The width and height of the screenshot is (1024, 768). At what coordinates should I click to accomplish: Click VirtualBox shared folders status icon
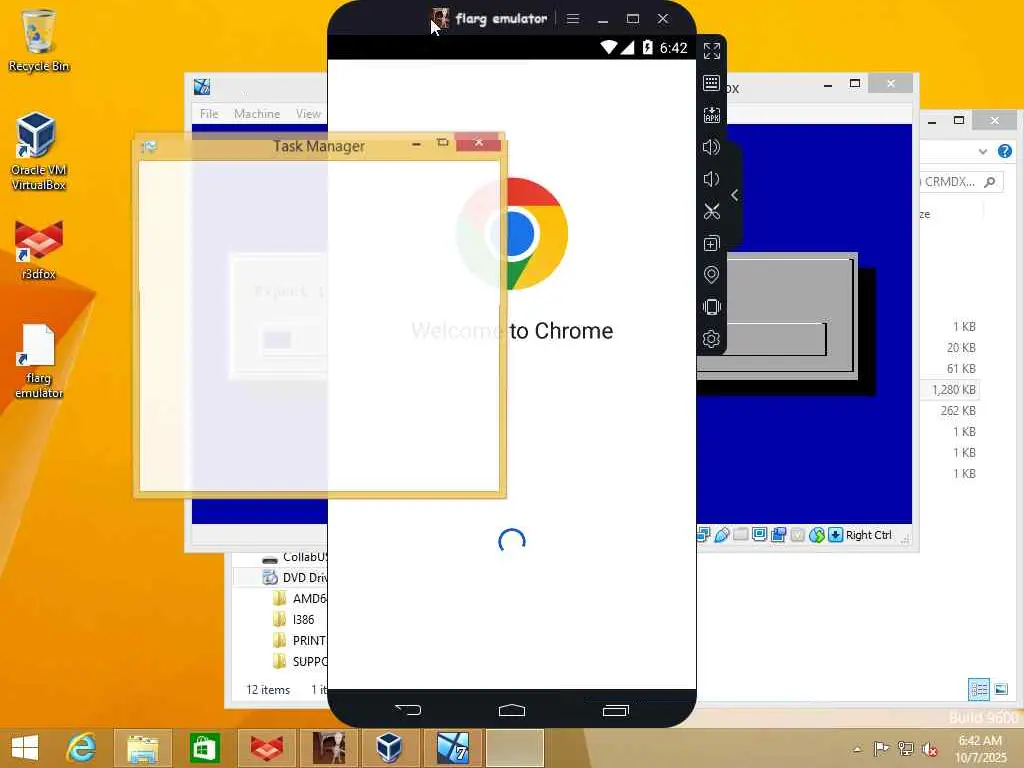tap(741, 536)
